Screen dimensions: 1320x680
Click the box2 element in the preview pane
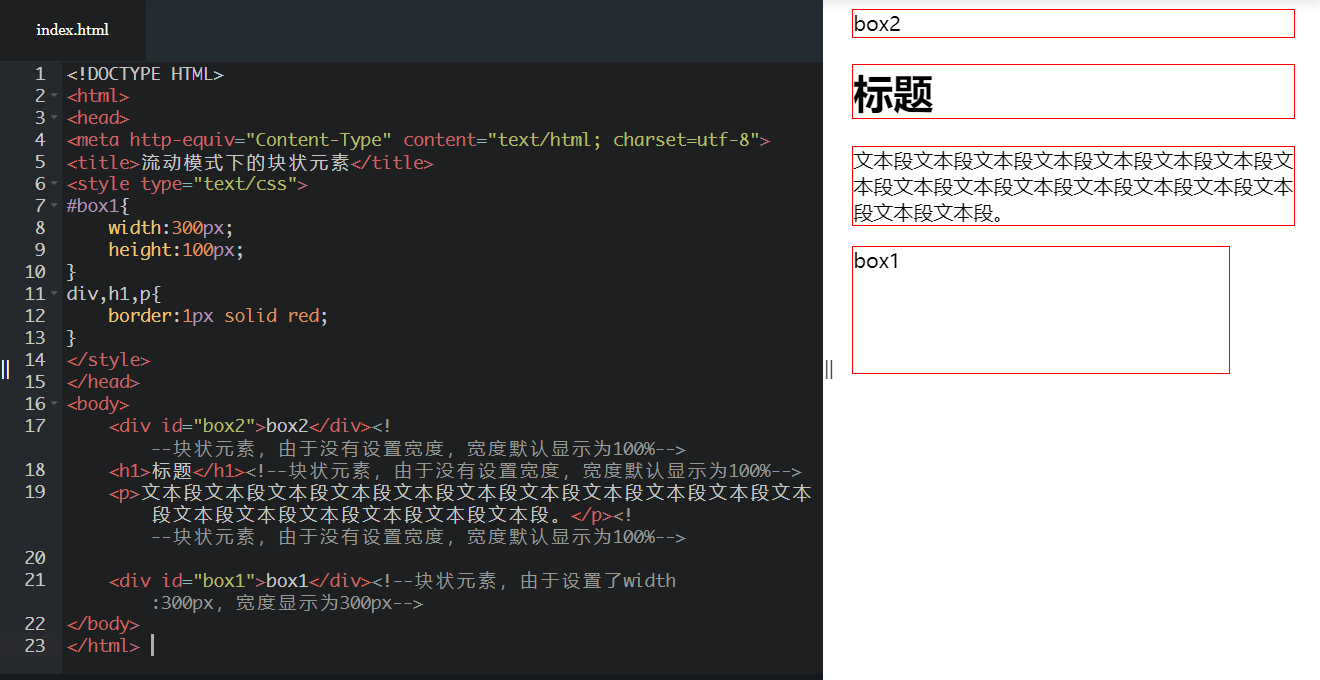coord(1073,23)
